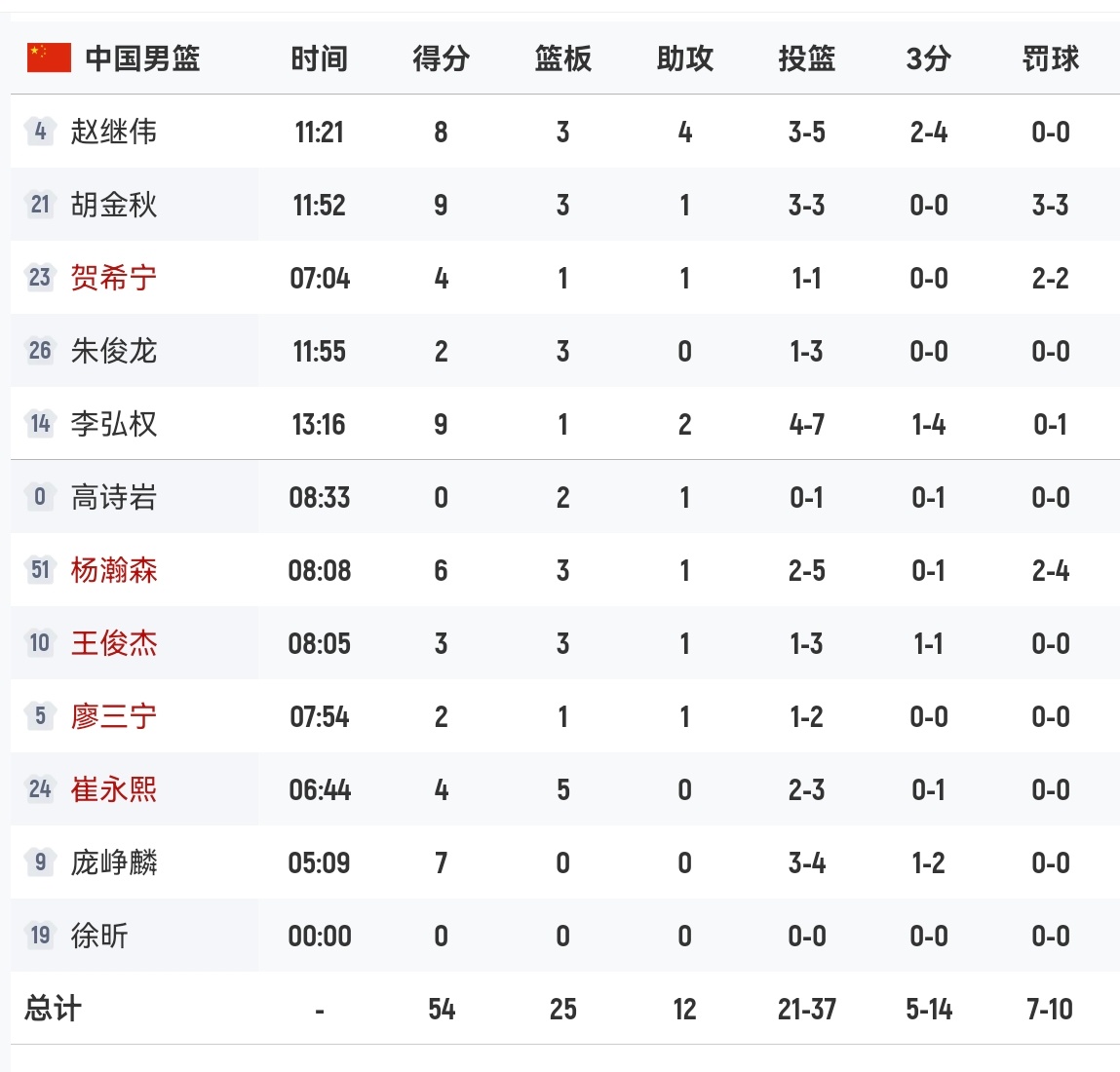Click the 得分 column header

point(442,58)
